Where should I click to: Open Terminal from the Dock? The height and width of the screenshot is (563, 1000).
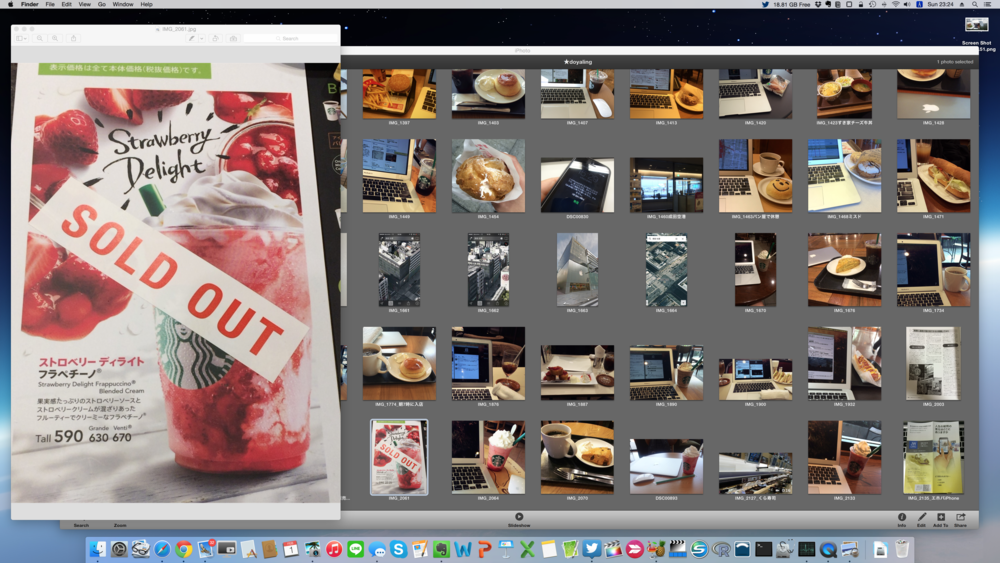pyautogui.click(x=763, y=549)
